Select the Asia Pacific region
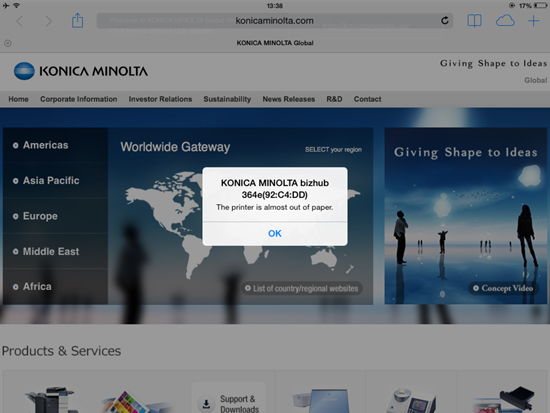550x413 pixels. (55, 181)
